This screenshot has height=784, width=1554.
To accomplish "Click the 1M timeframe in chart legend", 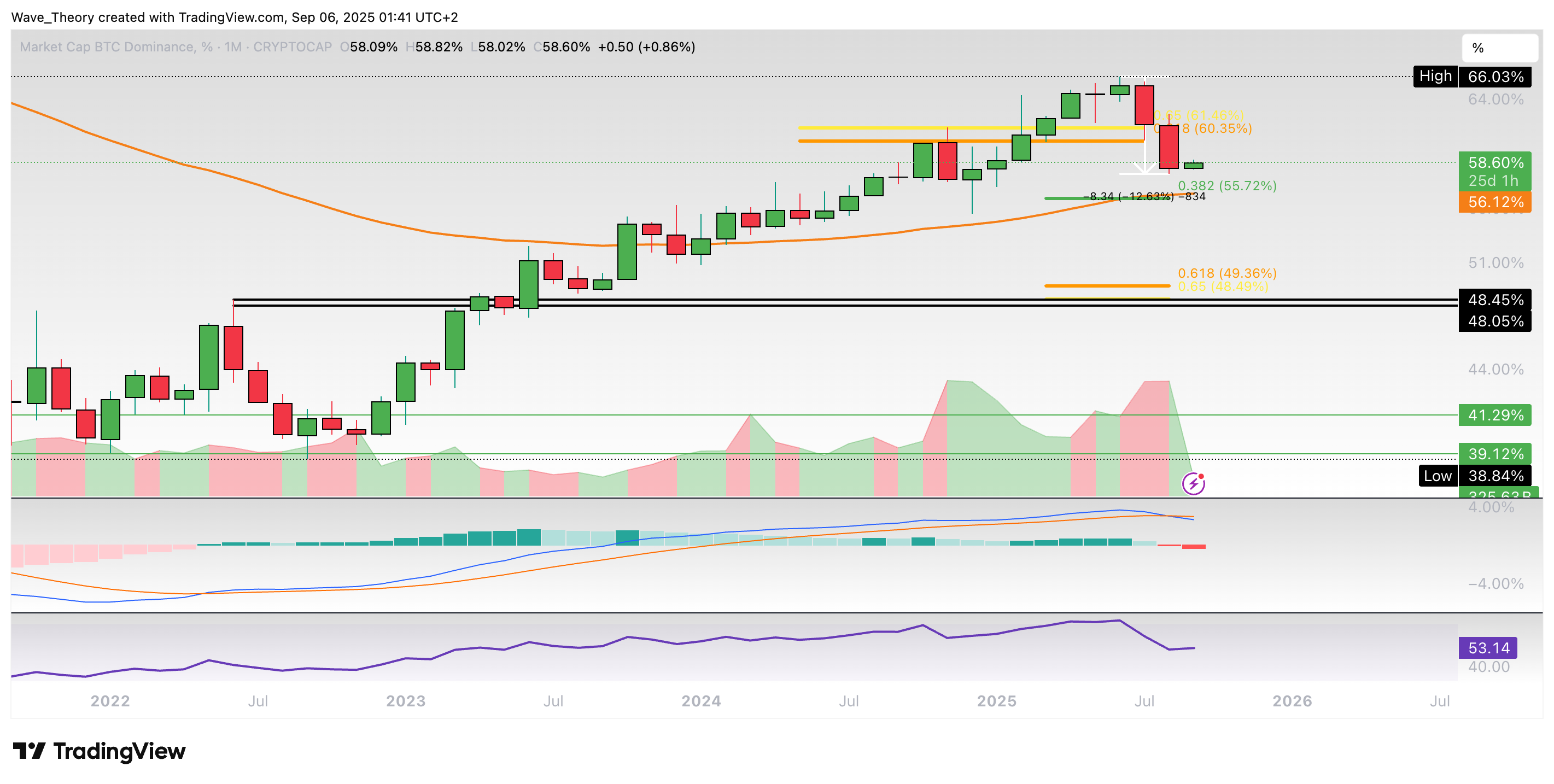I will point(233,47).
